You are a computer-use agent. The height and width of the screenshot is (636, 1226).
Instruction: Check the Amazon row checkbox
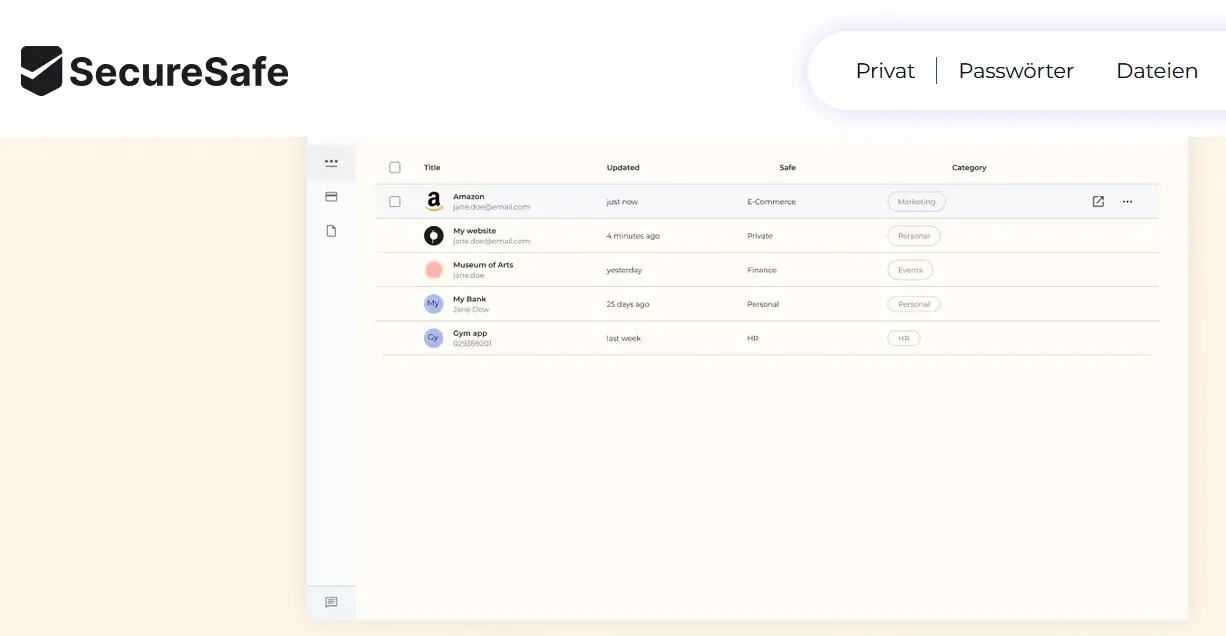395,202
